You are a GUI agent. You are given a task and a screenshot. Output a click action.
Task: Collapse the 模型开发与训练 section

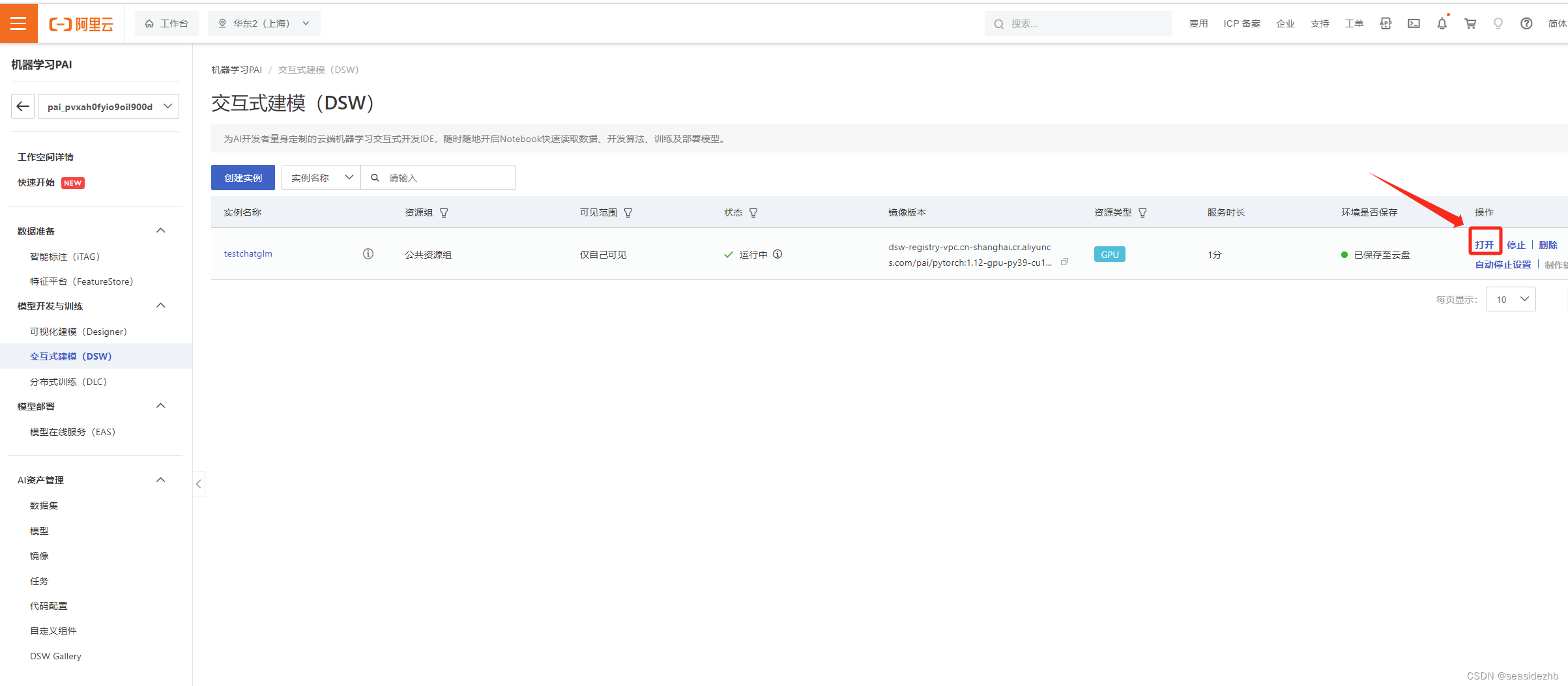(x=161, y=306)
